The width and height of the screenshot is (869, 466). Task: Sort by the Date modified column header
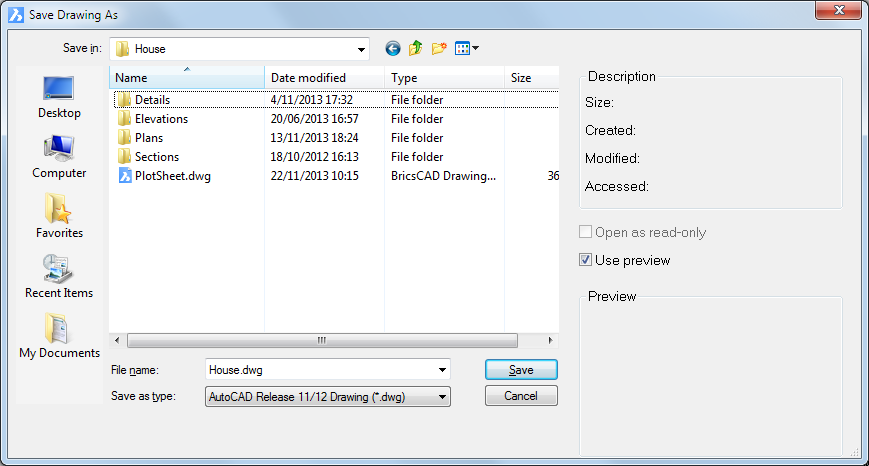click(323, 78)
